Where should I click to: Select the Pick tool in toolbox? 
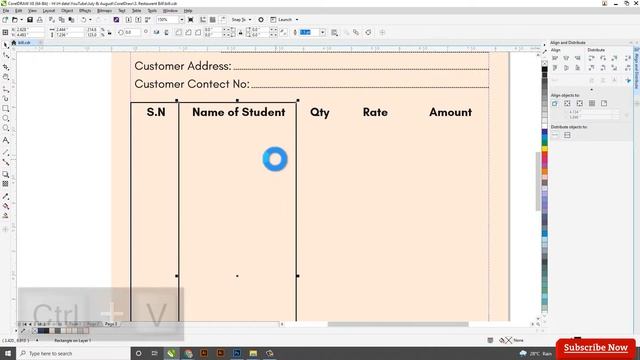[6, 45]
